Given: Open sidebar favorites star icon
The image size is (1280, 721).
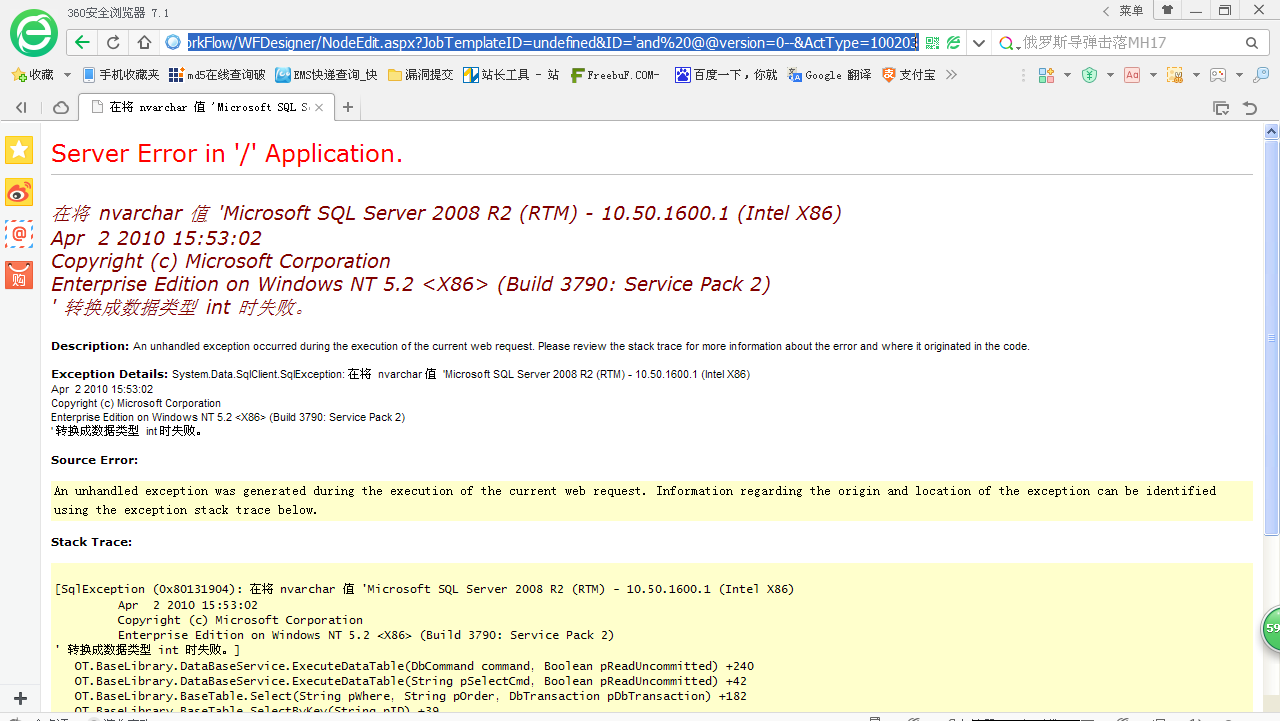Looking at the screenshot, I should click(19, 150).
